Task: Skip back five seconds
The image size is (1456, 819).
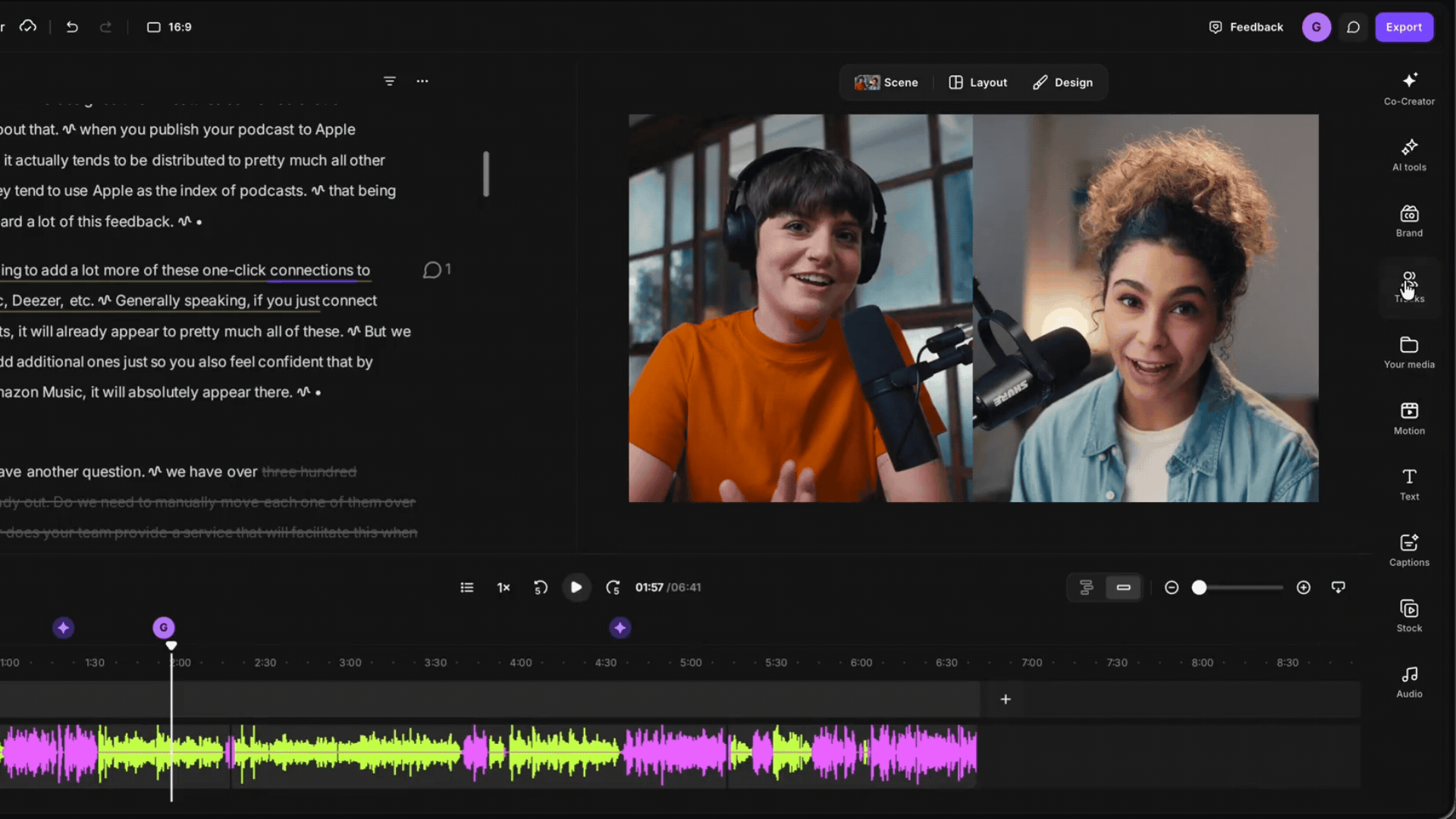Action: coord(540,588)
